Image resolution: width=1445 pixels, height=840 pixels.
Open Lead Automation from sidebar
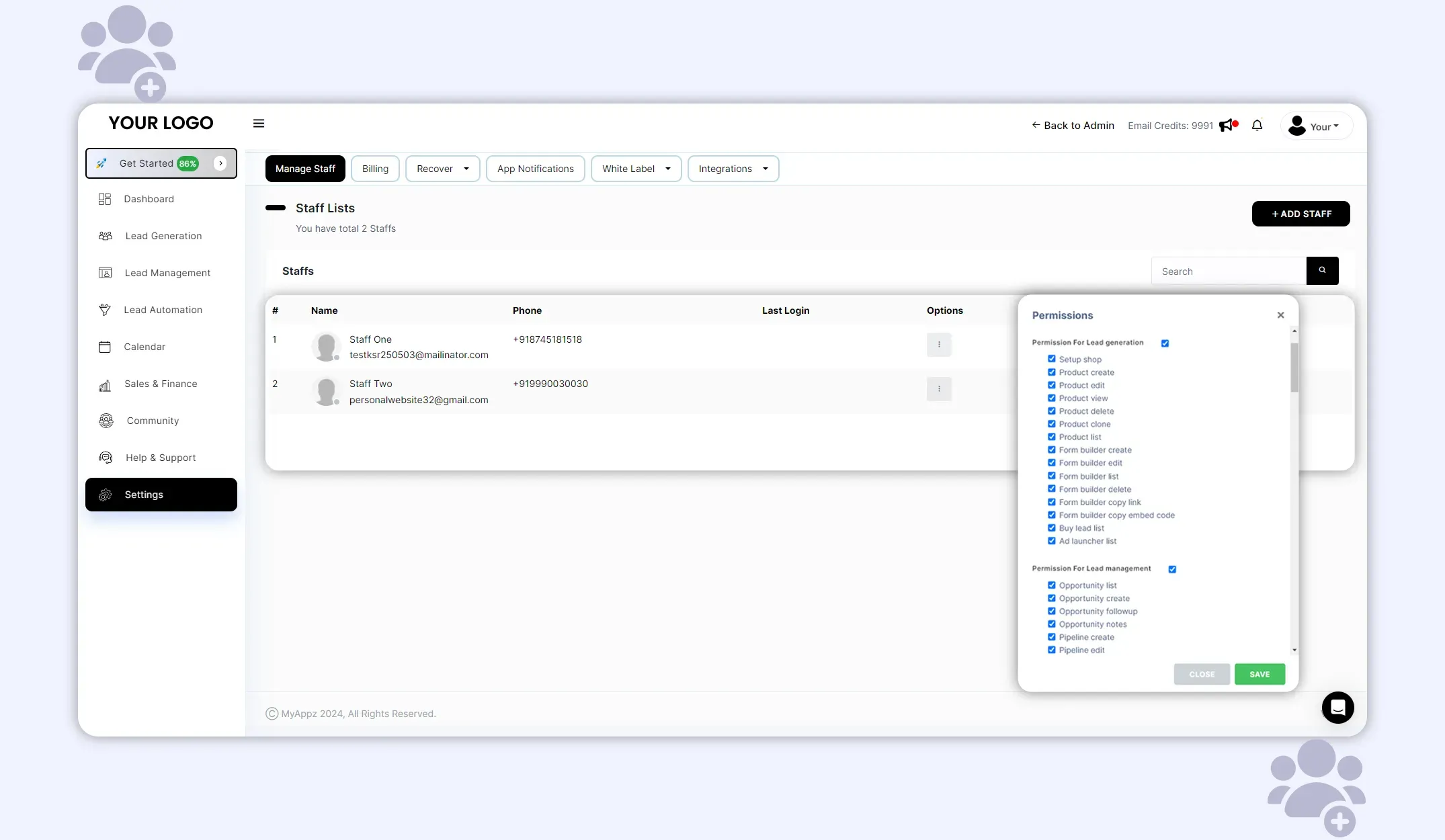click(x=163, y=310)
